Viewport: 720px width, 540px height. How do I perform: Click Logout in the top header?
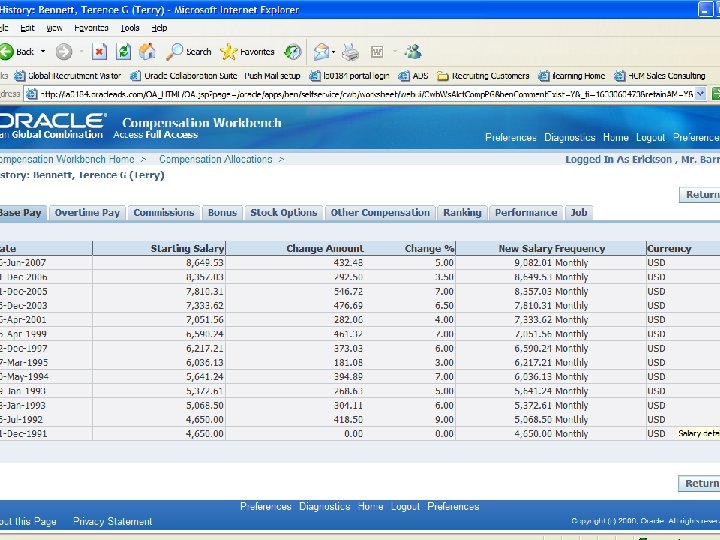pyautogui.click(x=650, y=137)
